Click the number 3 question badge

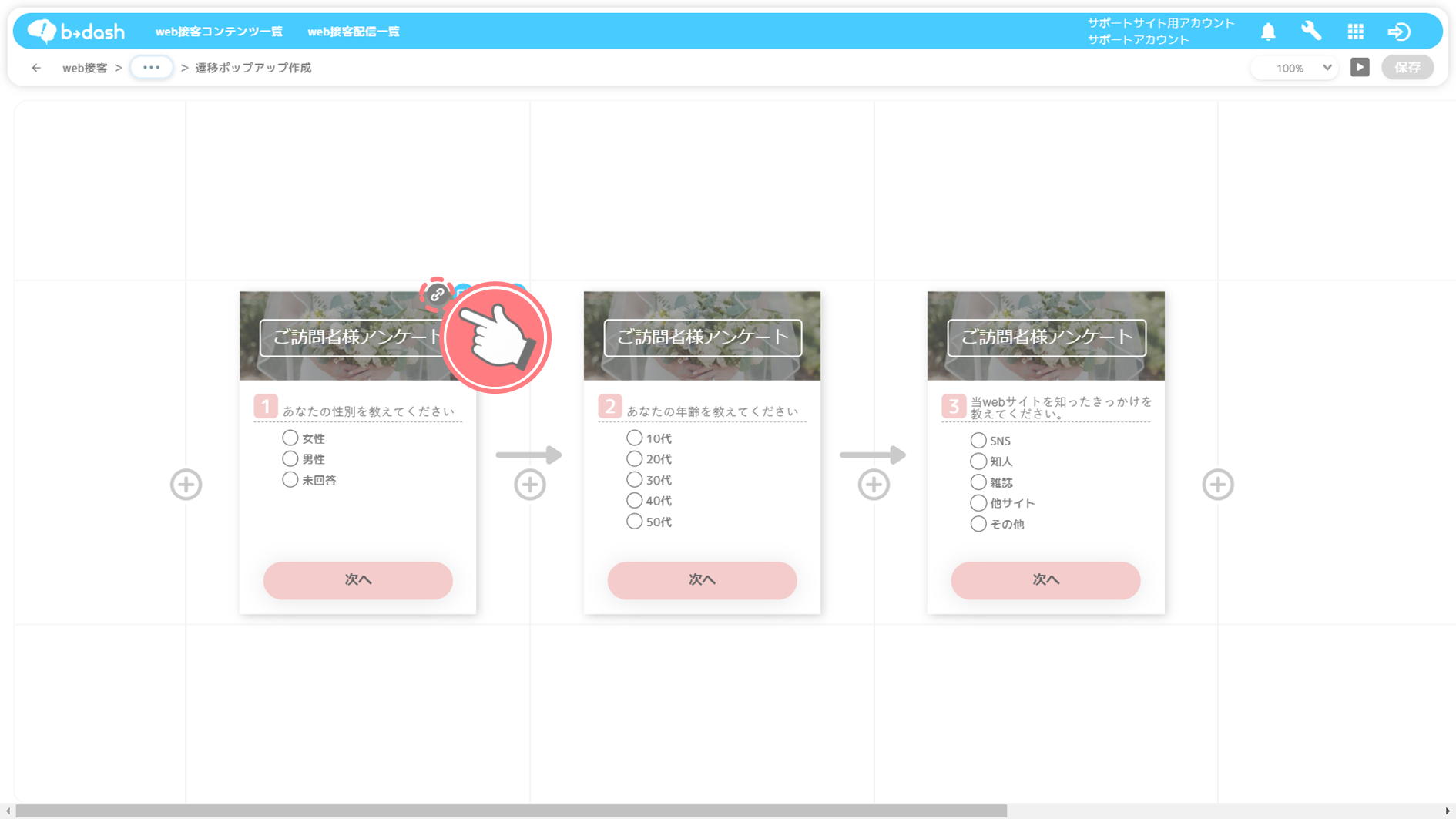click(954, 406)
